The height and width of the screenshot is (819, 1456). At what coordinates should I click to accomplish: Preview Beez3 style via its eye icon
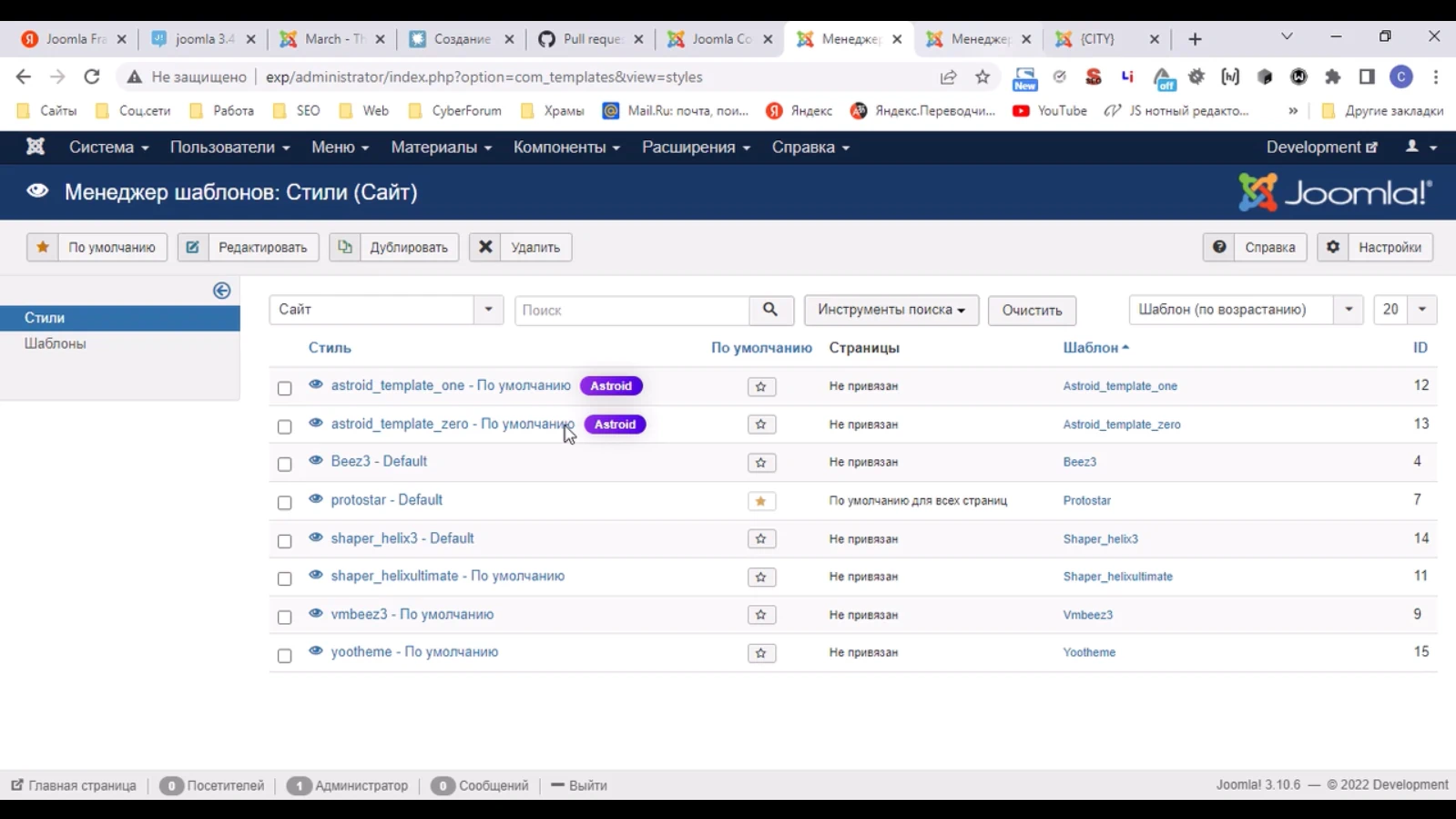[x=316, y=460]
